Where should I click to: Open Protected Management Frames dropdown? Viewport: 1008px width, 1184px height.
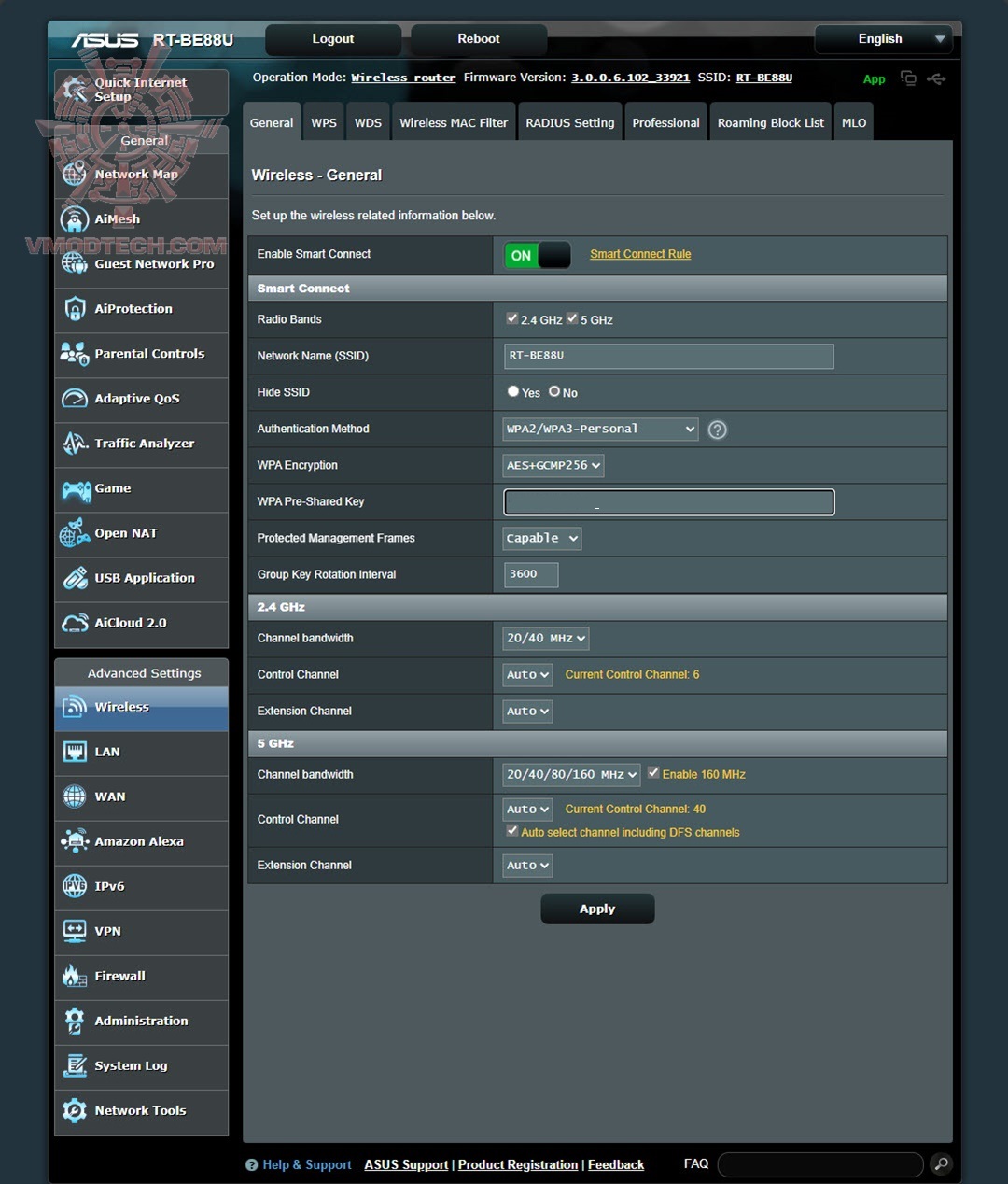click(x=542, y=538)
